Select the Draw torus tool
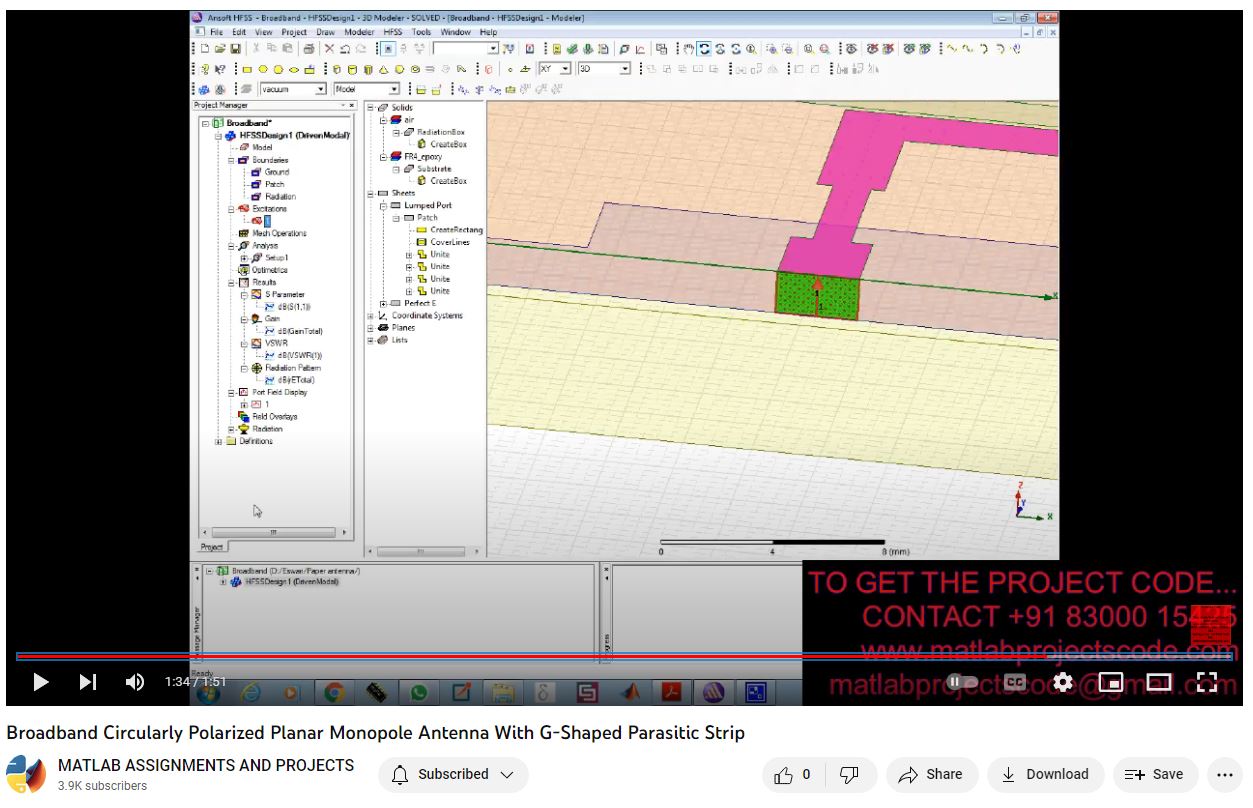 point(415,70)
